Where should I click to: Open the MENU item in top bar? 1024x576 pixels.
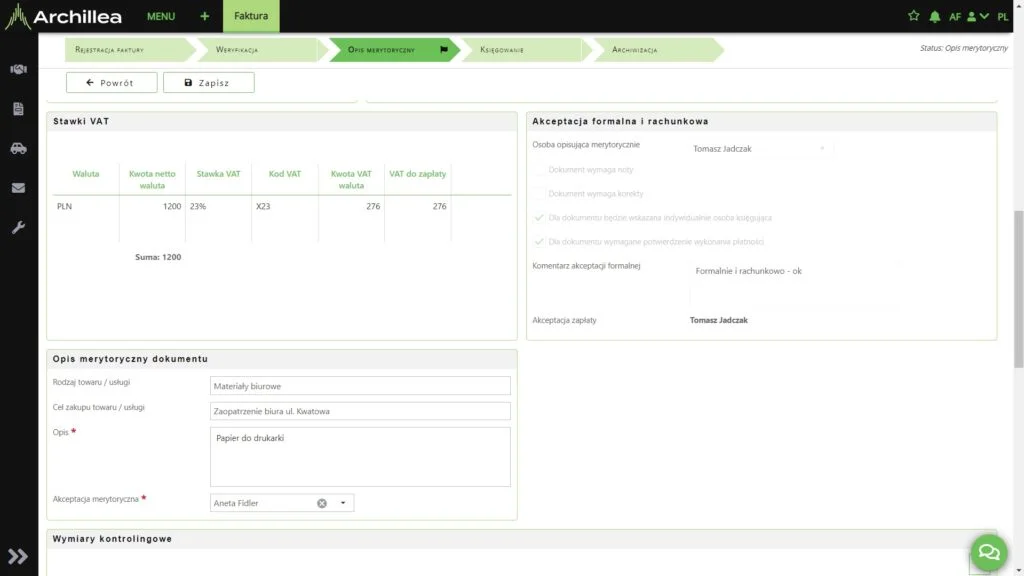tap(160, 16)
